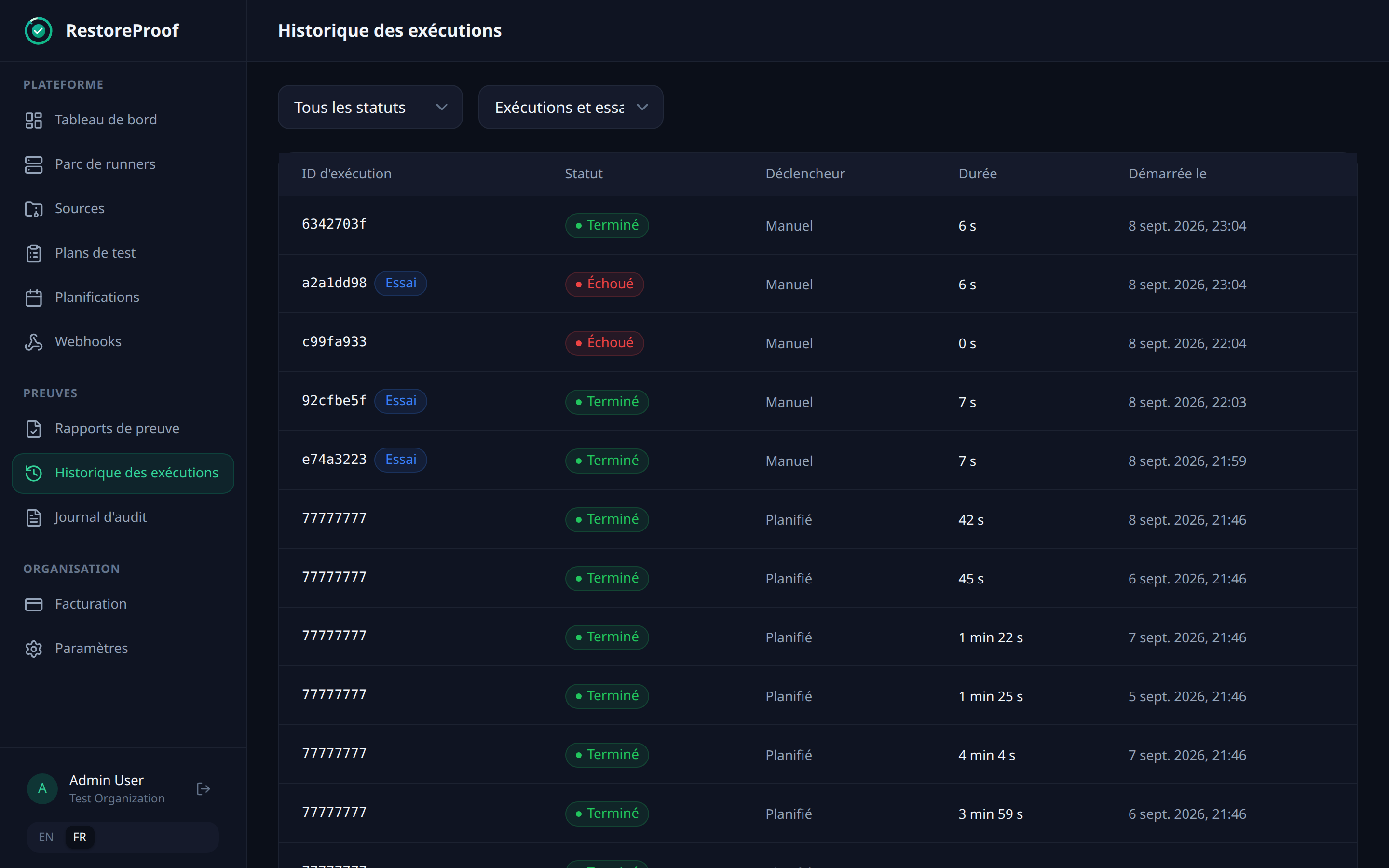Open the Journal d'audit file icon

click(x=34, y=517)
